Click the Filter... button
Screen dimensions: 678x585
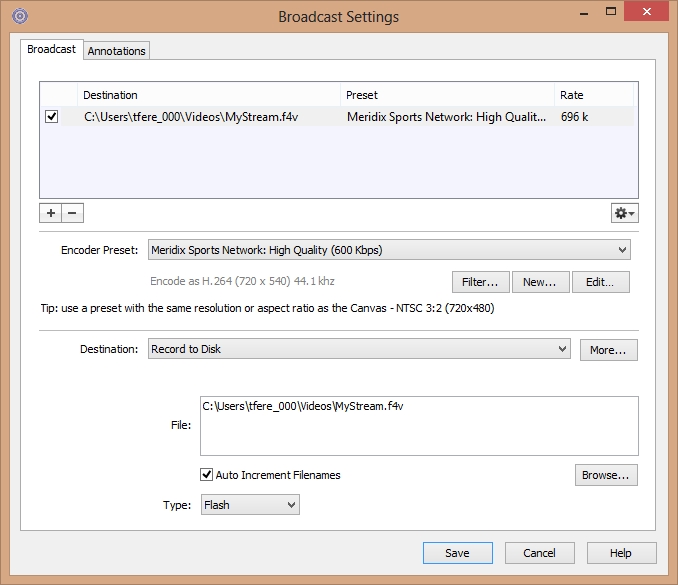click(x=480, y=282)
